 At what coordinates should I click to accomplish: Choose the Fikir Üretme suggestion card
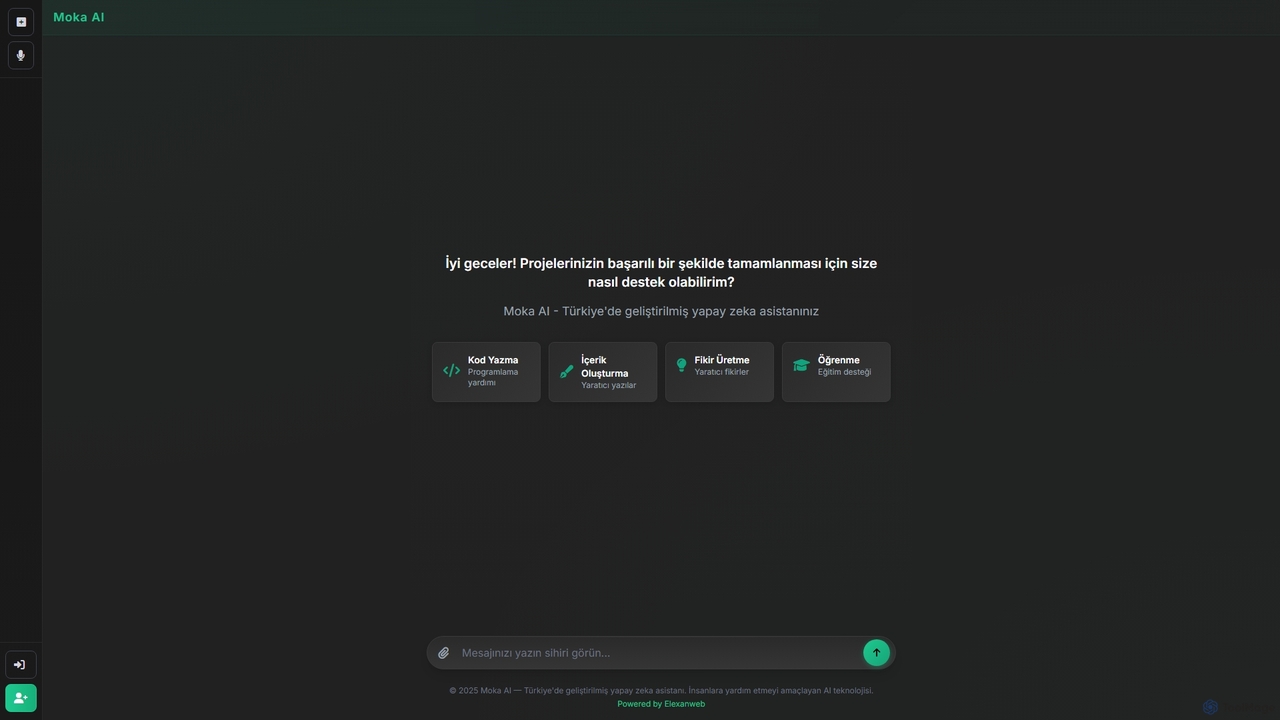pyautogui.click(x=719, y=372)
